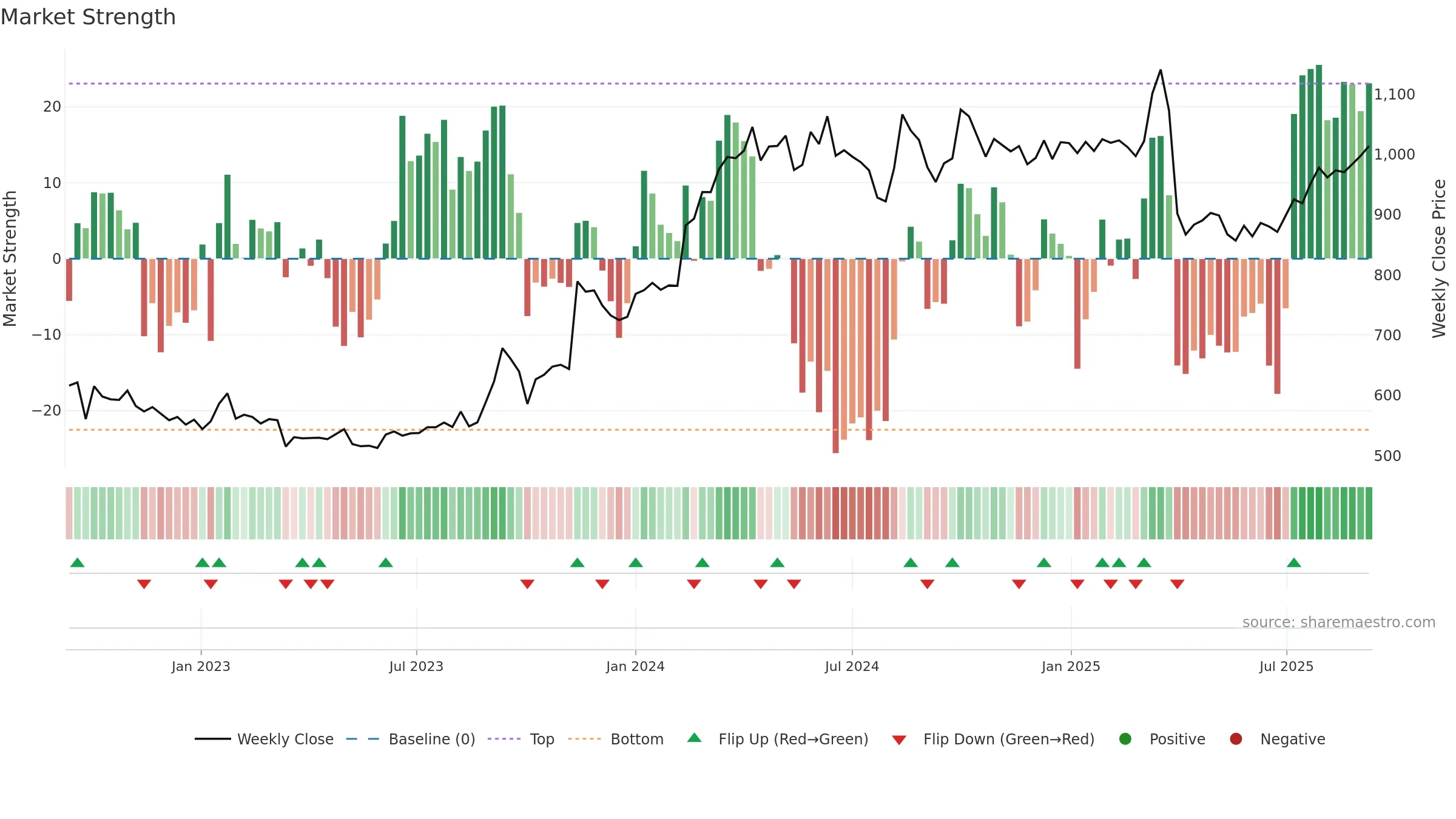Click the Flip Up (Red→Green) legend label
This screenshot has height=819, width=1456.
pyautogui.click(x=794, y=739)
